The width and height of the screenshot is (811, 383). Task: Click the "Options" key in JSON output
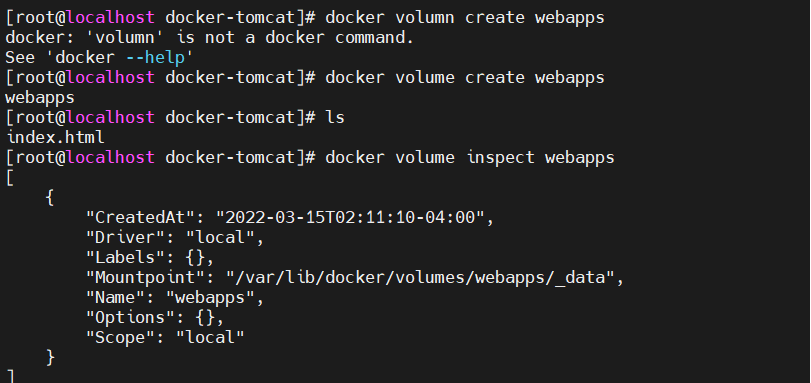point(130,317)
